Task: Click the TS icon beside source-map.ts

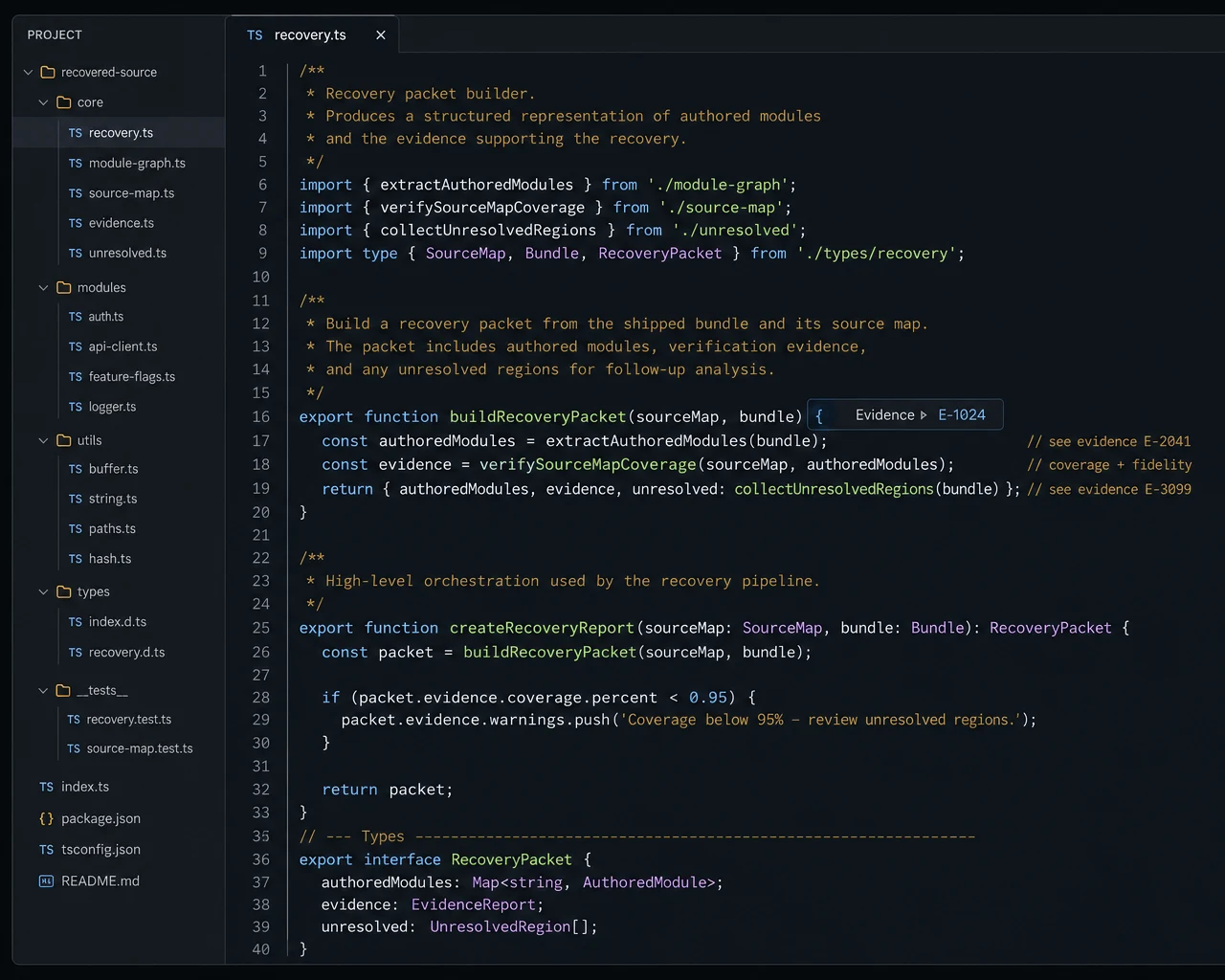Action: tap(76, 193)
